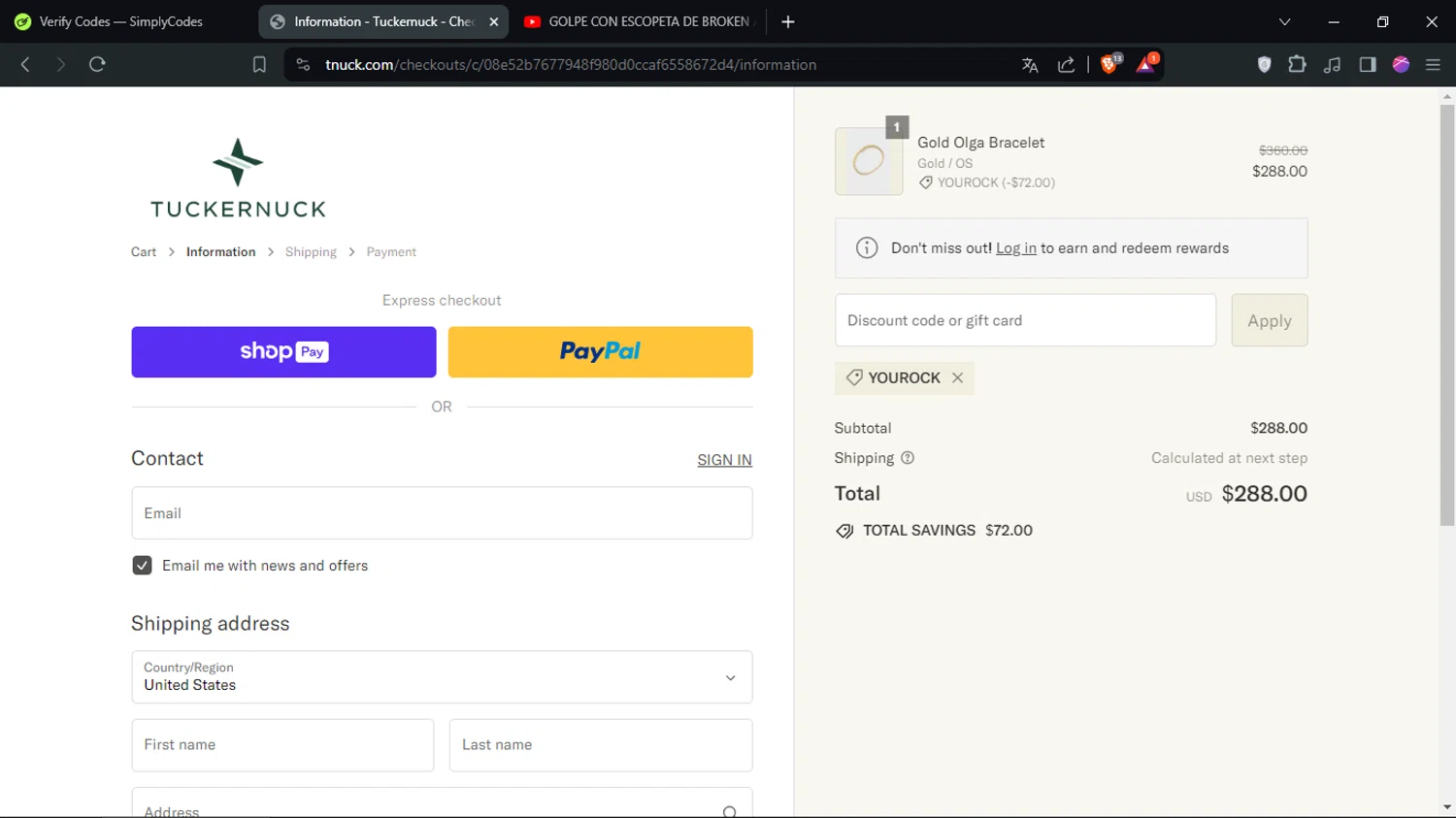Click the TOTAL SAVINGS $72.00 text

pos(947,531)
